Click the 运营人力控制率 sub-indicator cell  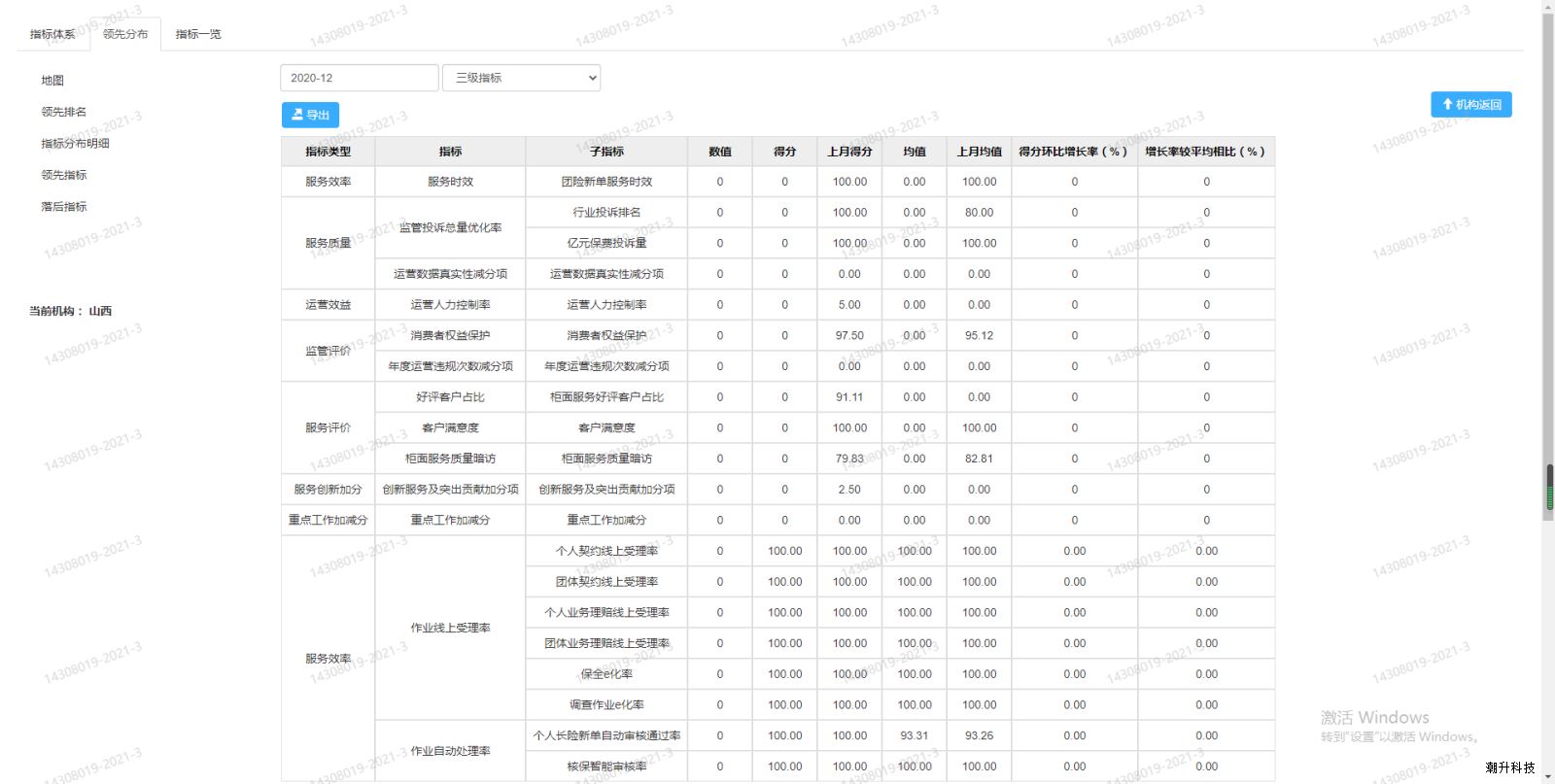[x=606, y=305]
